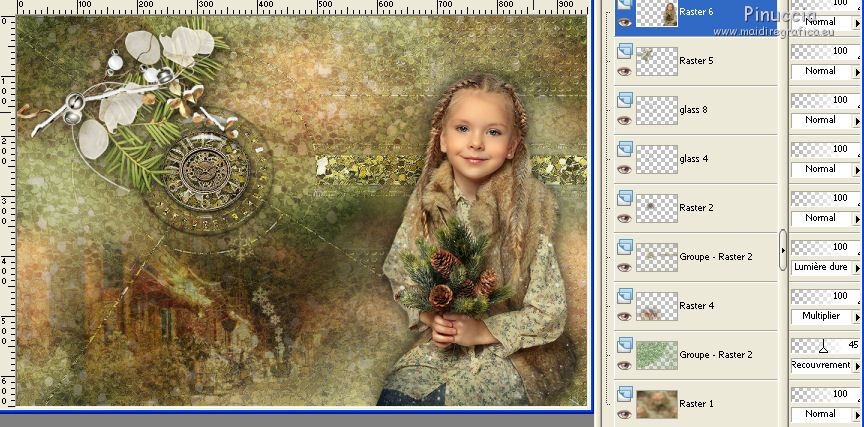Select layer named glass 4
The height and width of the screenshot is (427, 864).
tap(694, 159)
